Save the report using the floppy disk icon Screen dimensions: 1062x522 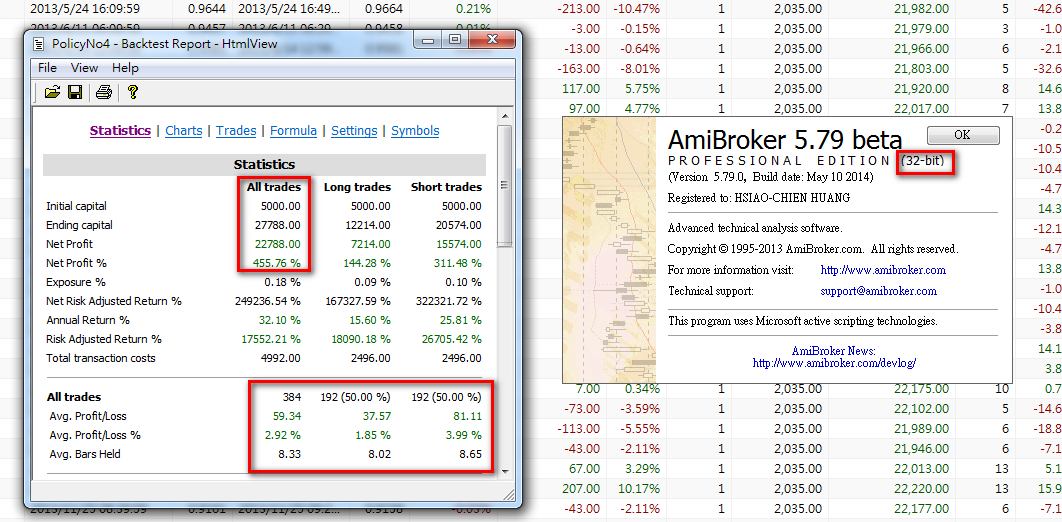tap(74, 92)
